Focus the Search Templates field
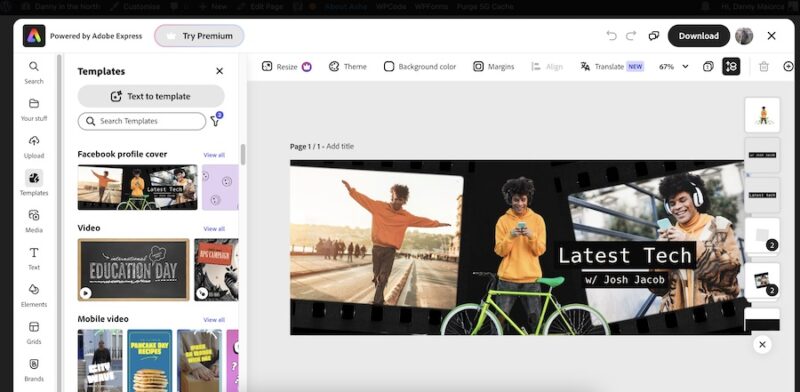 pyautogui.click(x=142, y=121)
